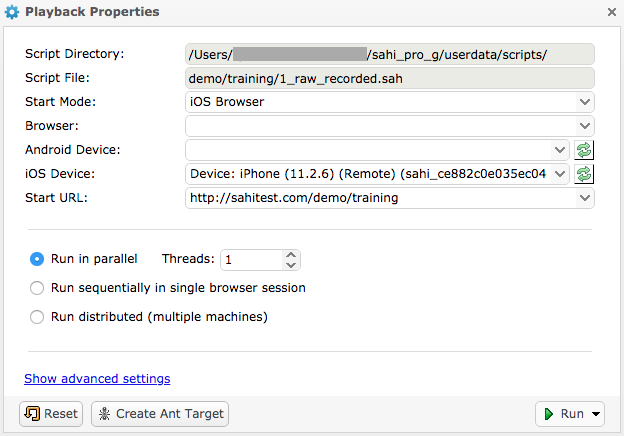Run the playback script

[x=565, y=414]
